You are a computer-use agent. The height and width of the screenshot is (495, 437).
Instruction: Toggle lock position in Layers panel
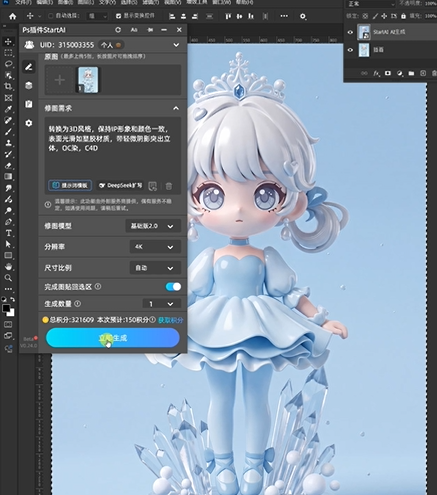(384, 16)
